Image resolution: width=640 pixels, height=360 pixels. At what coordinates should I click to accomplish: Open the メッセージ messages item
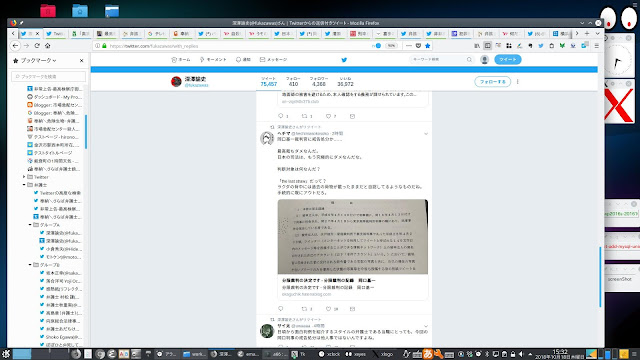pyautogui.click(x=273, y=60)
